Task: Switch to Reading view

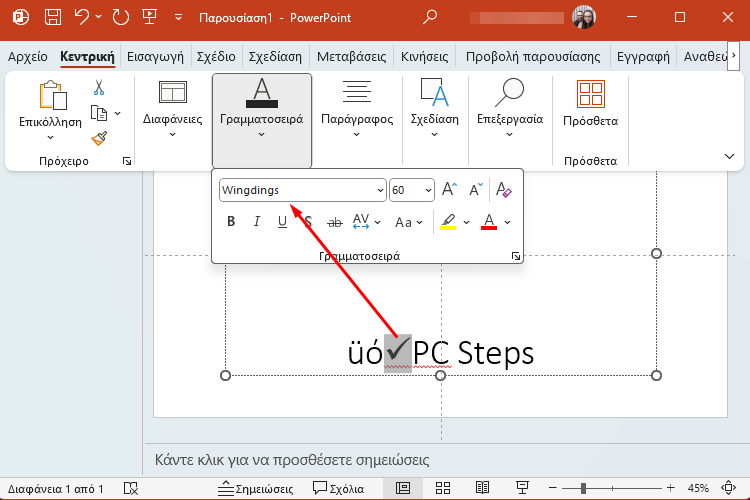Action: [x=483, y=488]
